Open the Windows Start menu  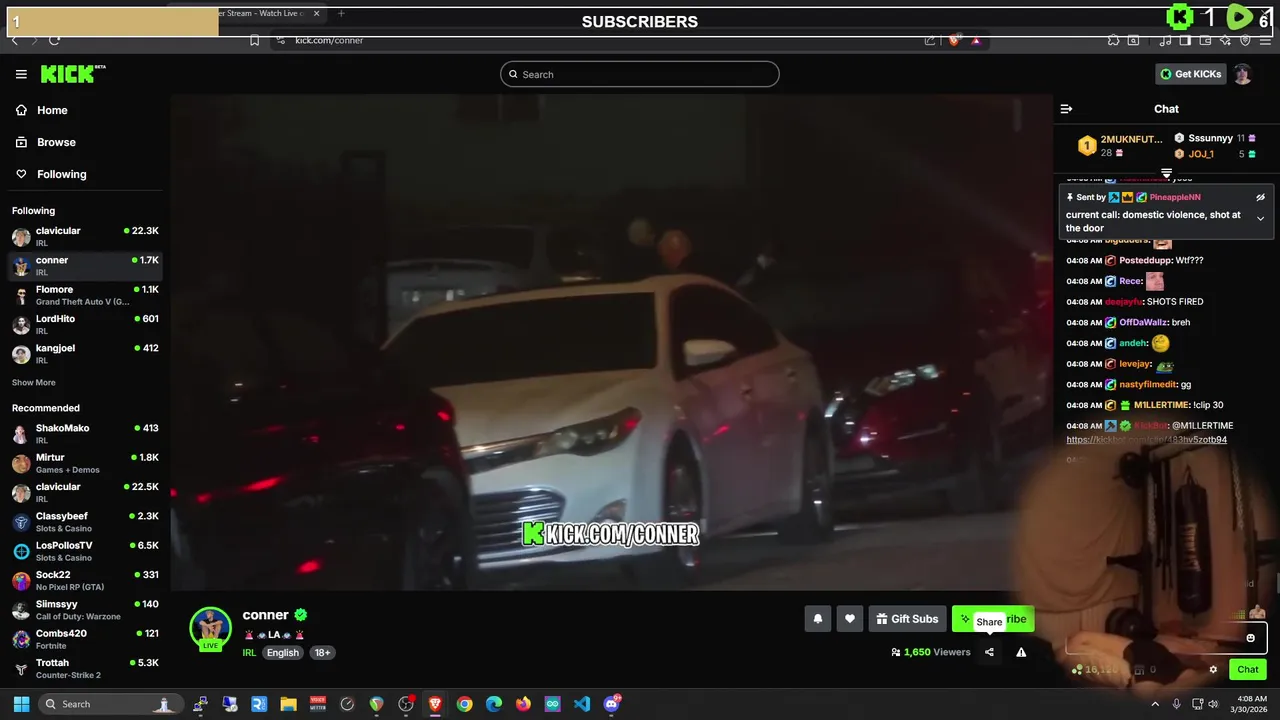click(21, 704)
